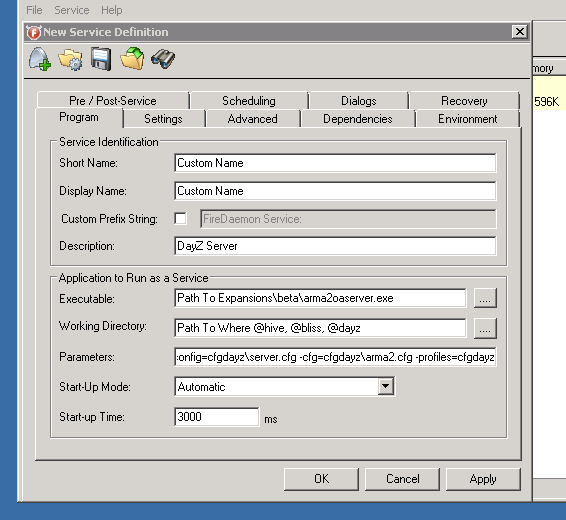566x520 pixels.
Task: Browse for the Working Directory
Action: coord(485,328)
